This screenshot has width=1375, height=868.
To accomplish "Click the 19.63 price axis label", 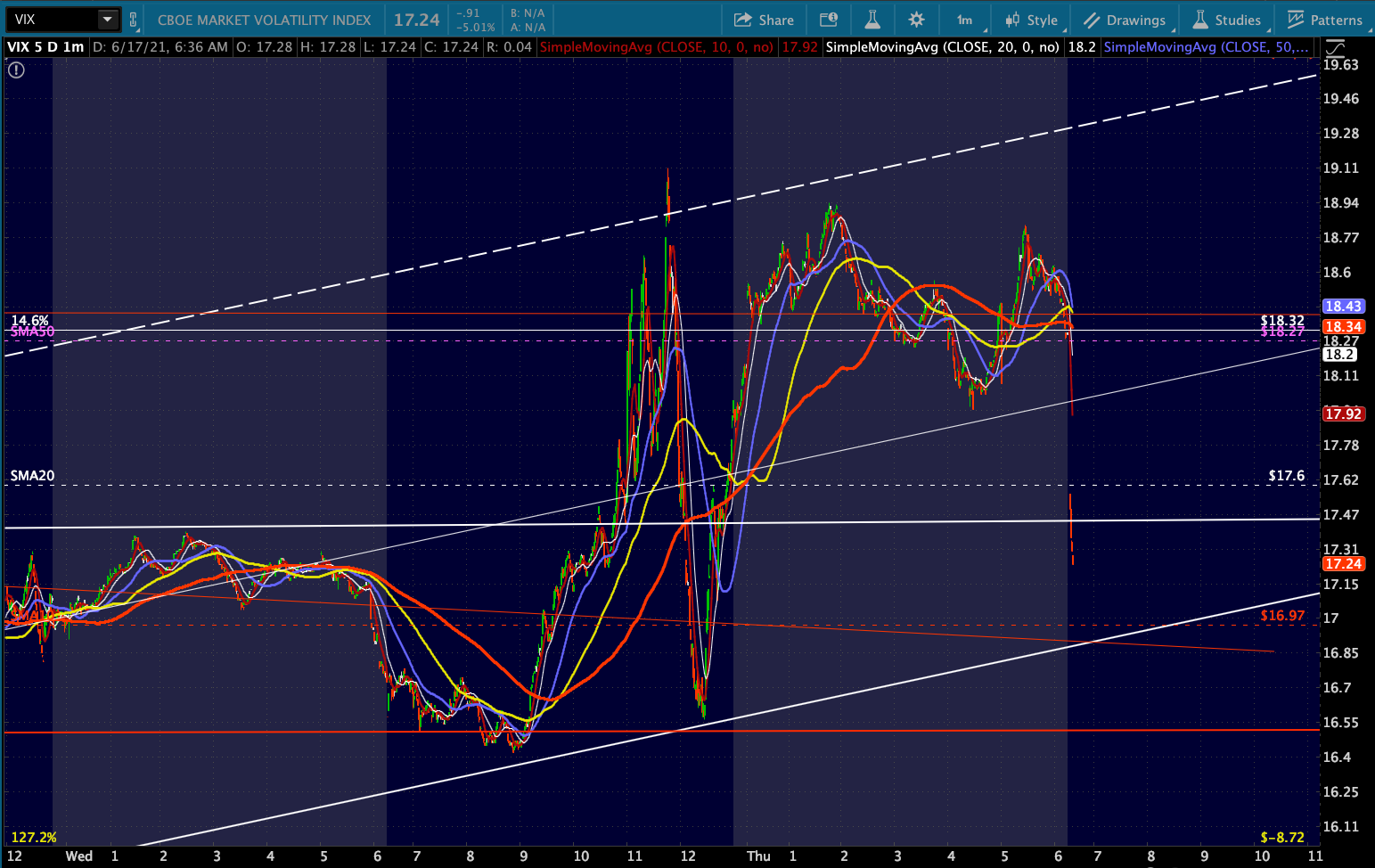I will click(1340, 64).
